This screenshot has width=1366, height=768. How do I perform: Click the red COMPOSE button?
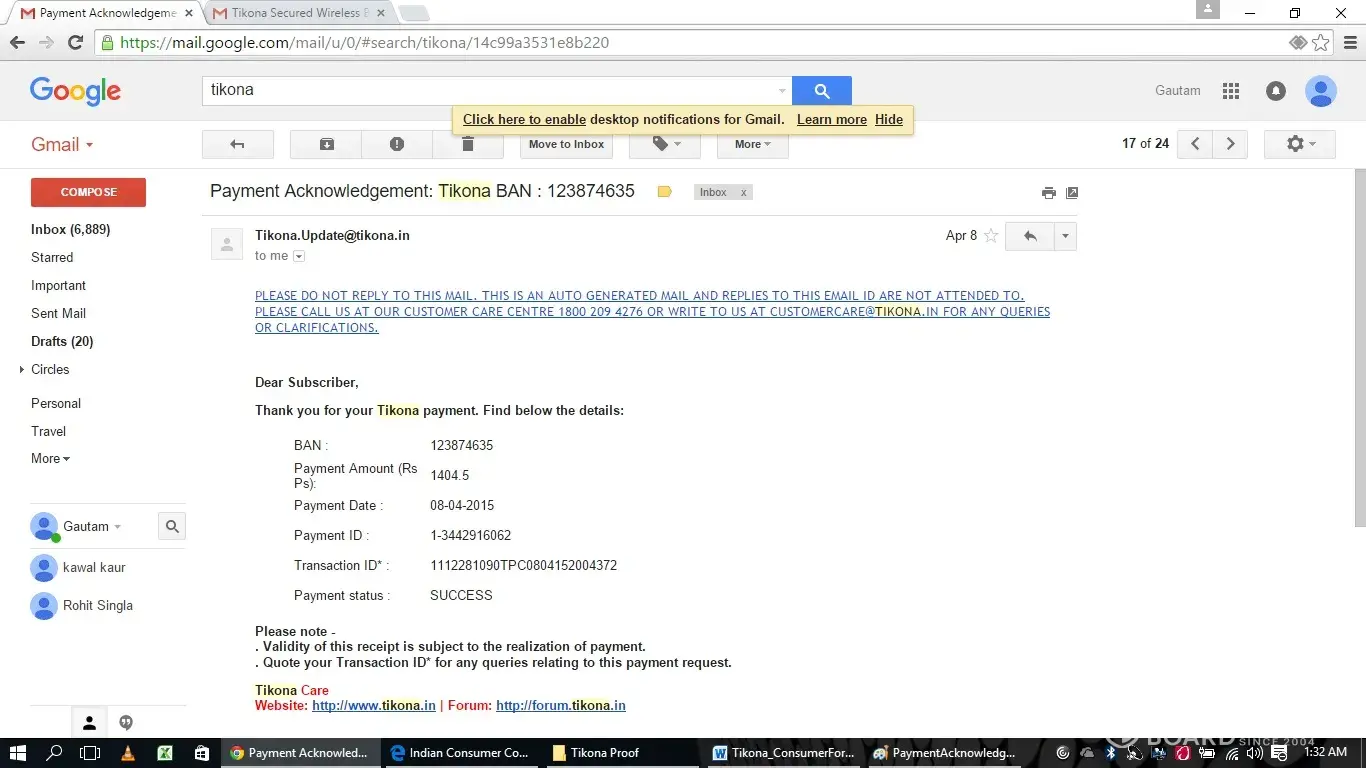[x=88, y=192]
